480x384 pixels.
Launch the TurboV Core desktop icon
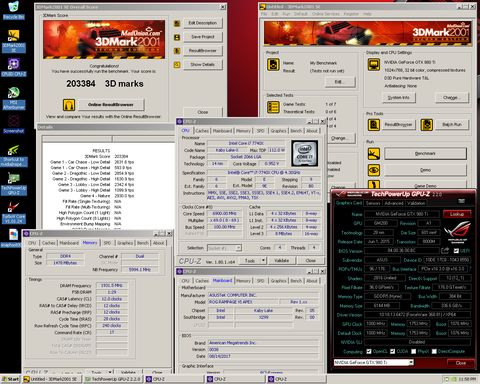coord(13,213)
